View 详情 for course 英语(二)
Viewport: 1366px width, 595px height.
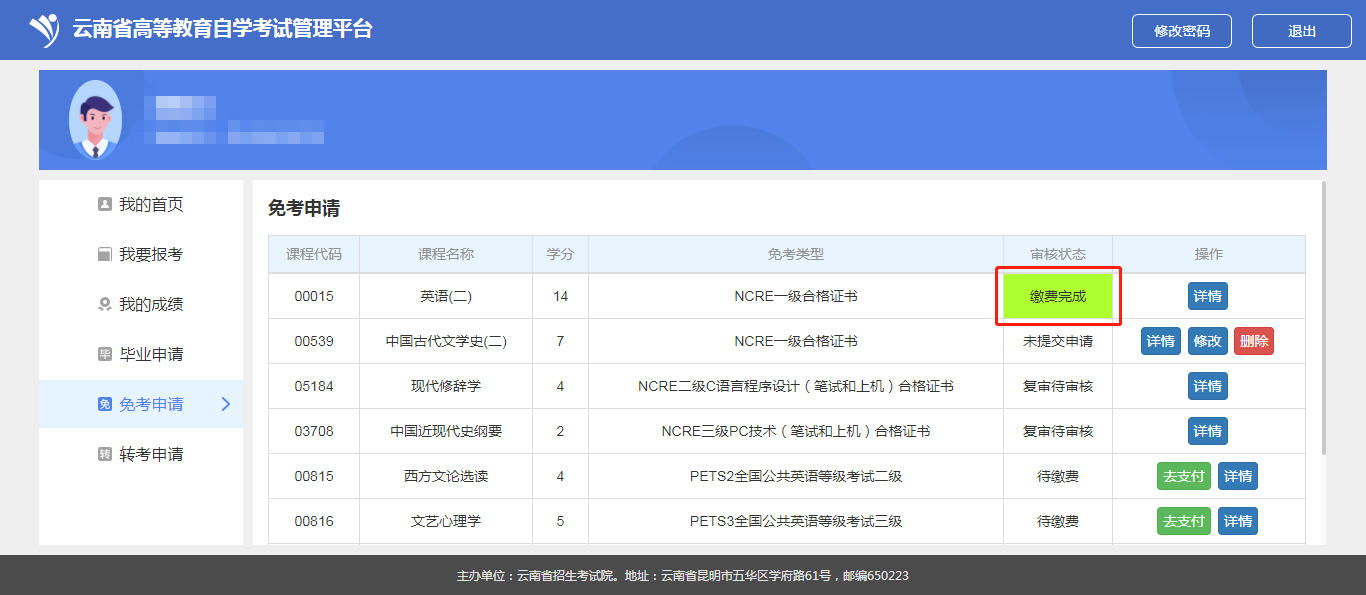tap(1207, 296)
